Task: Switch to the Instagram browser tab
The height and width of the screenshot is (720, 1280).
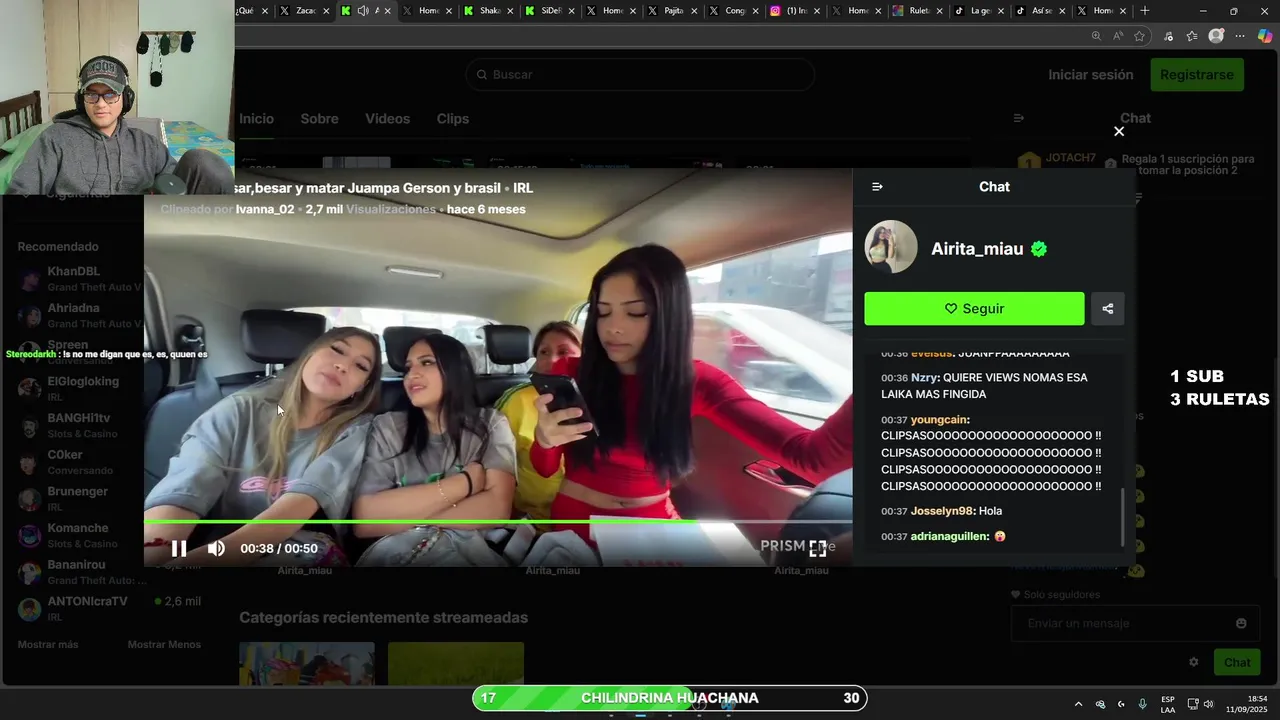Action: coord(795,11)
